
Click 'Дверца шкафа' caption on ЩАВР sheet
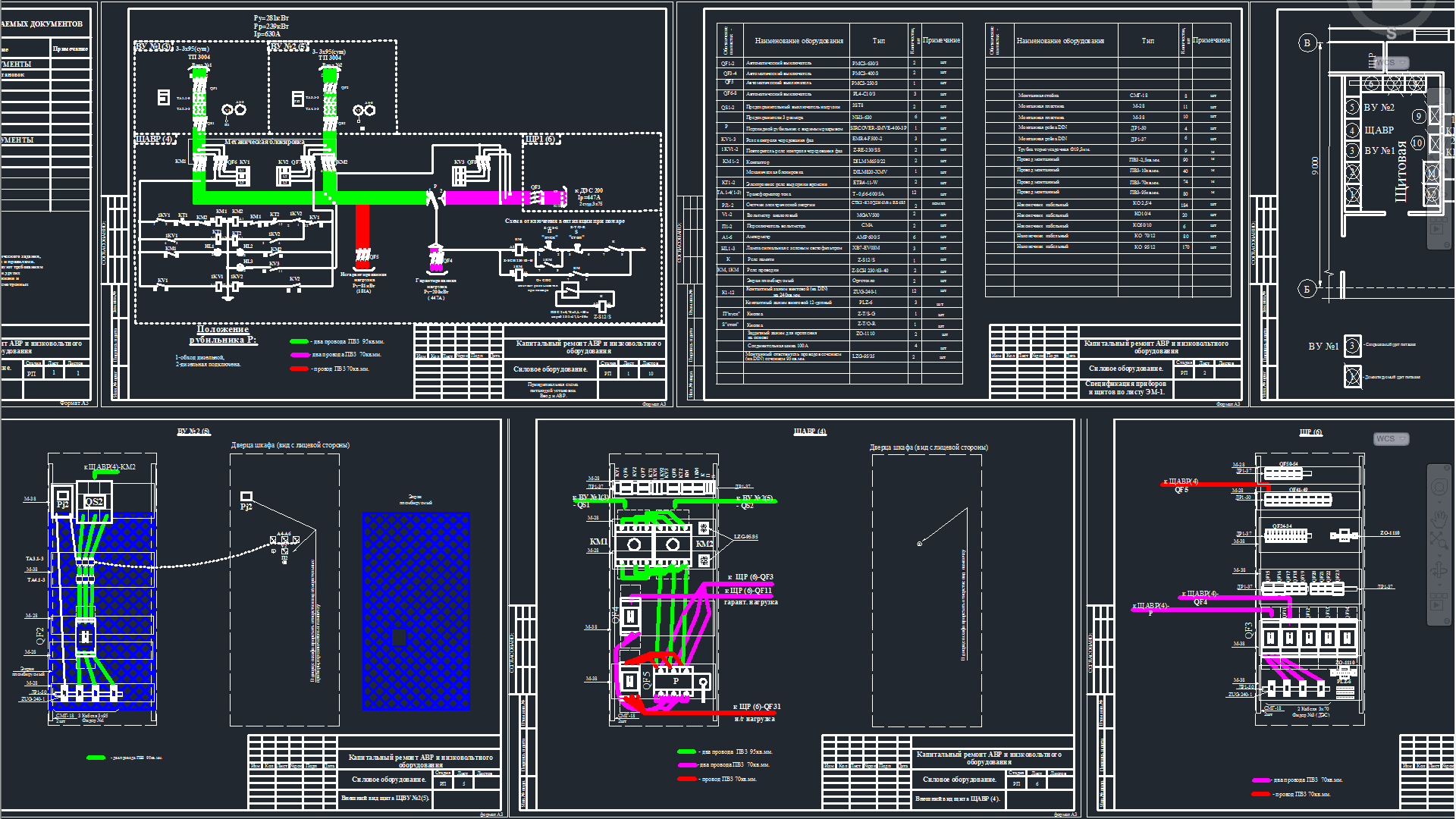(x=928, y=447)
